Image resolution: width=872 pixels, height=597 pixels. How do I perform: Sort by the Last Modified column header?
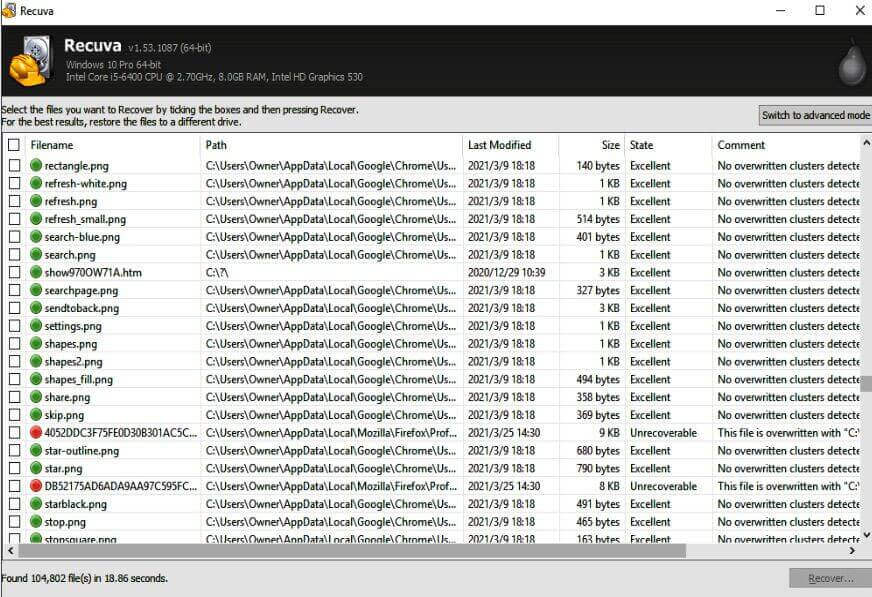(510, 145)
